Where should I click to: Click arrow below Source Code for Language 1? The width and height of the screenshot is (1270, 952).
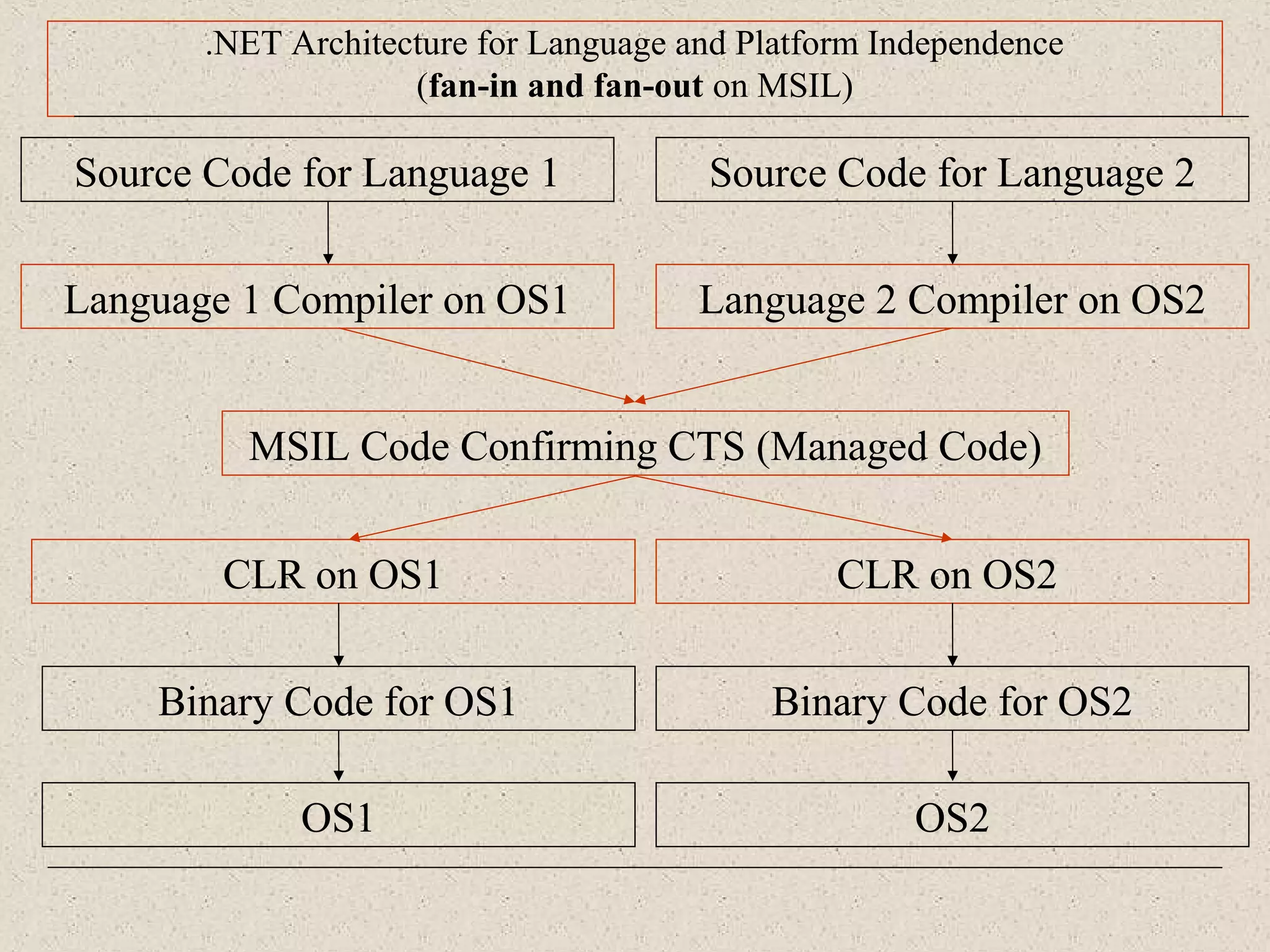click(329, 232)
